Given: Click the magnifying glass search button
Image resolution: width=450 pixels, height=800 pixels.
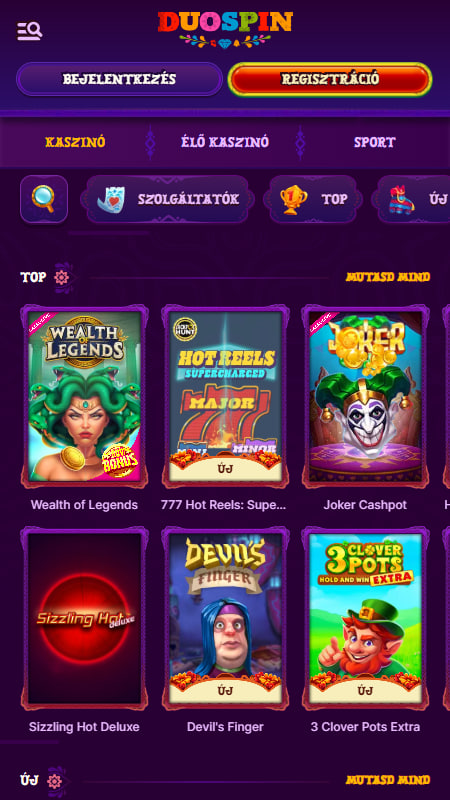Looking at the screenshot, I should 44,199.
